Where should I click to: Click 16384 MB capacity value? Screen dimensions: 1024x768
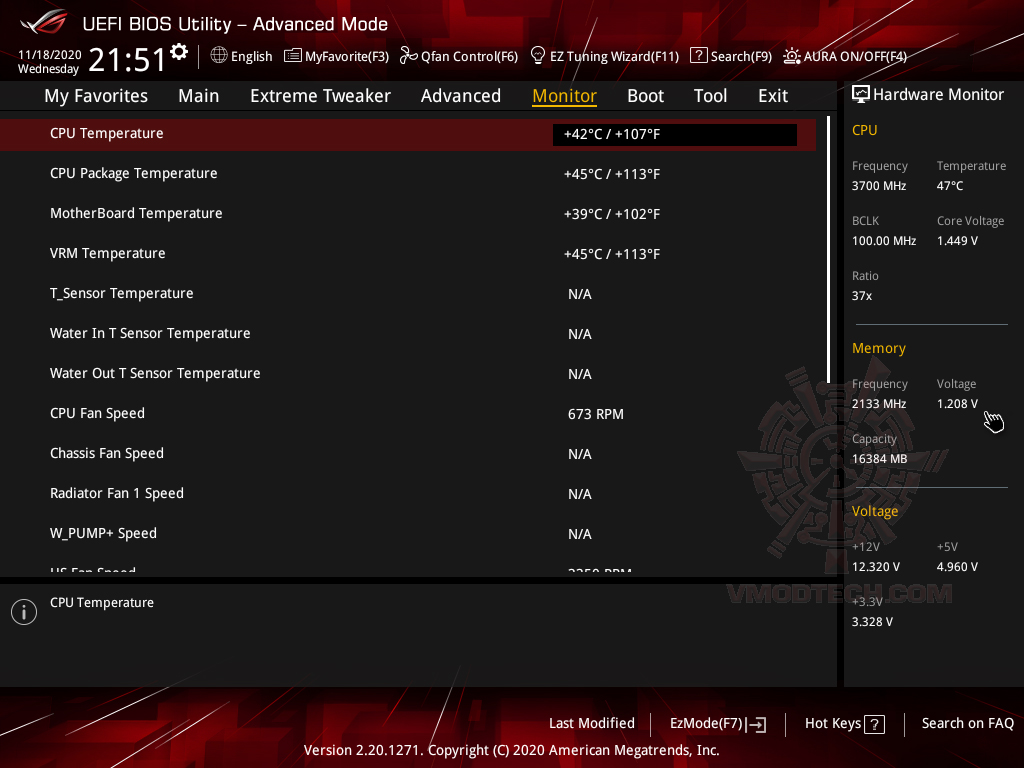pos(879,459)
